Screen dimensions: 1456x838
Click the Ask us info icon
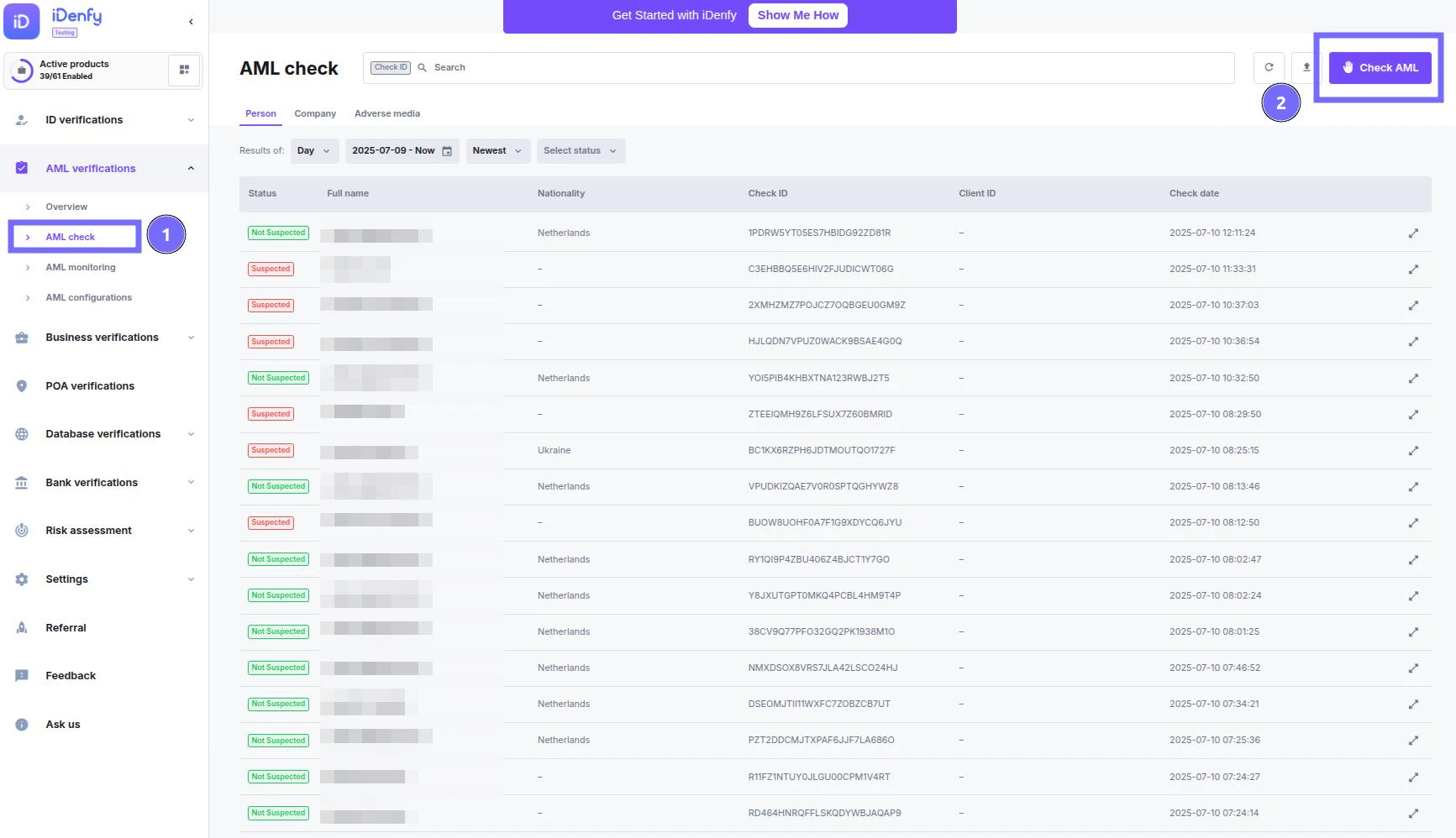point(22,725)
